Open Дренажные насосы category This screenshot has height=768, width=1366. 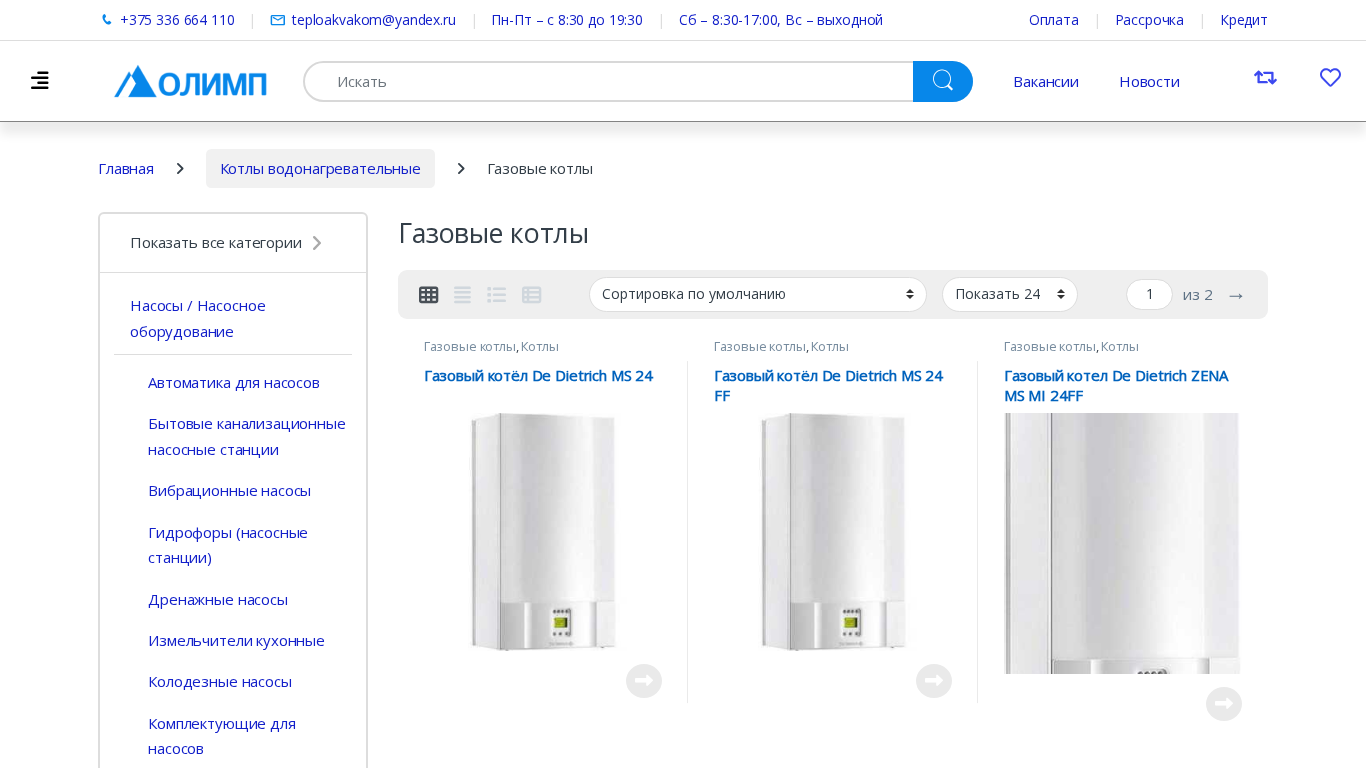pyautogui.click(x=218, y=600)
